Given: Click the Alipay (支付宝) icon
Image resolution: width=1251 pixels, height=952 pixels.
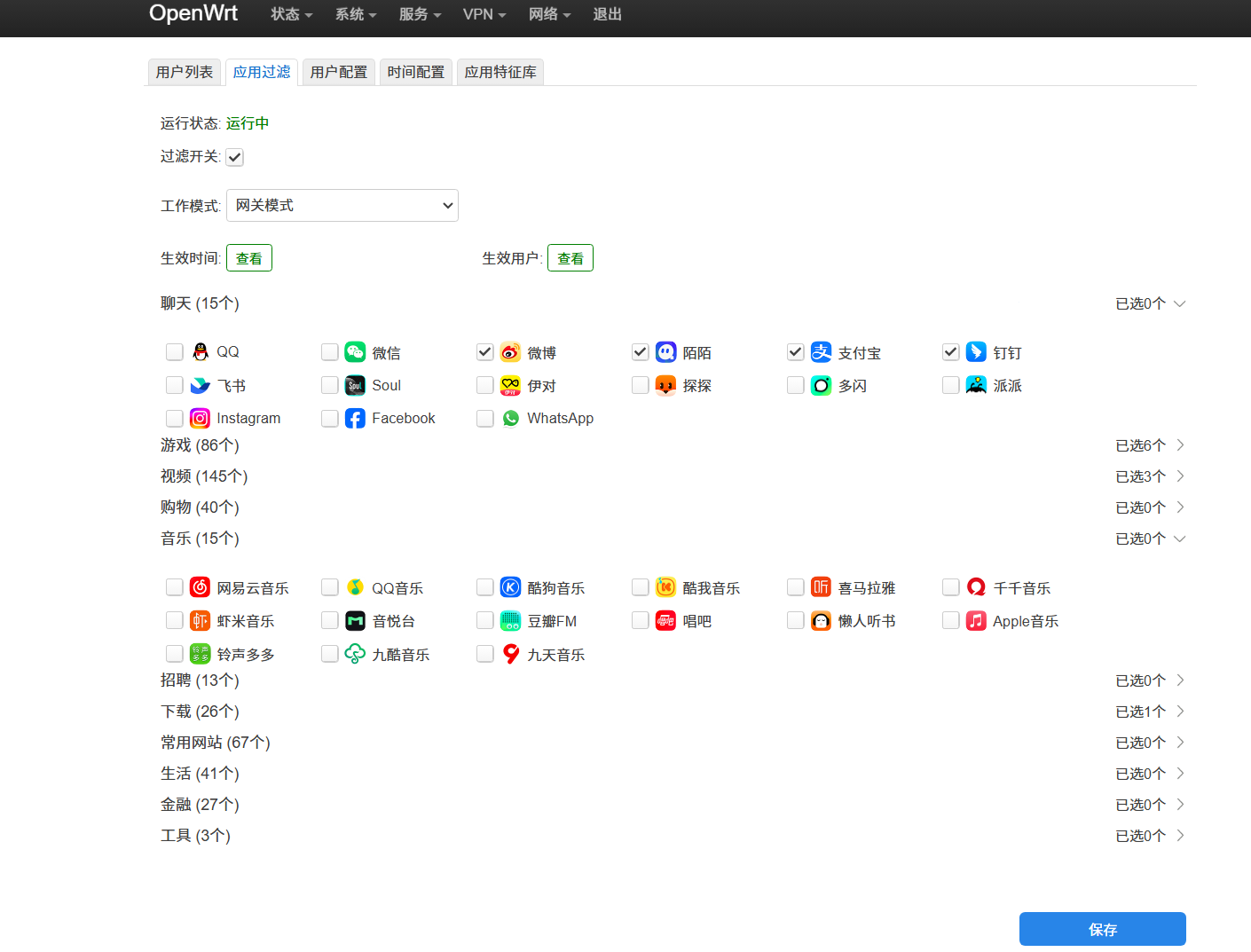Looking at the screenshot, I should [821, 351].
